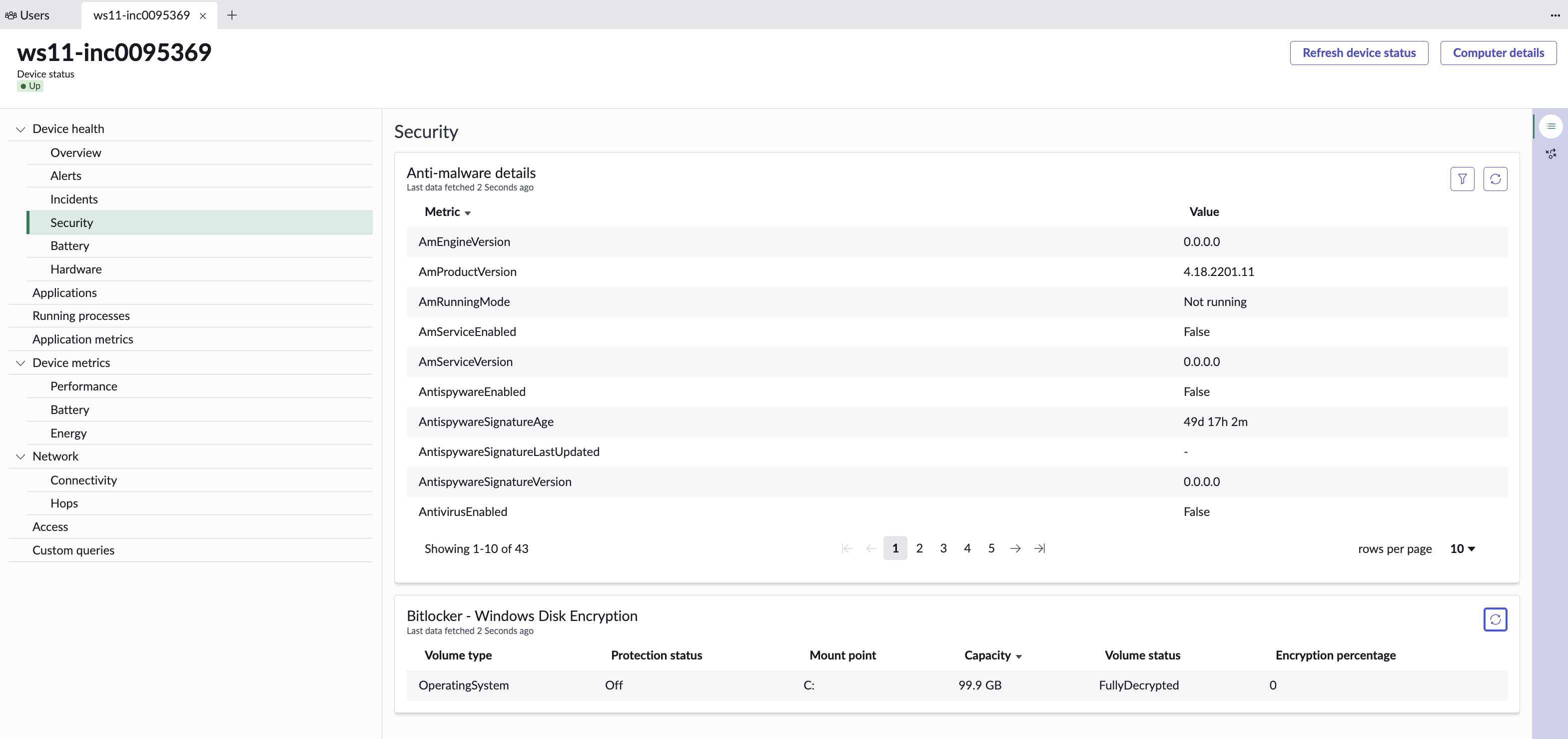Image resolution: width=1568 pixels, height=739 pixels.
Task: Click the AmProductVersion value 4.18.2201.11
Action: [x=1219, y=271]
